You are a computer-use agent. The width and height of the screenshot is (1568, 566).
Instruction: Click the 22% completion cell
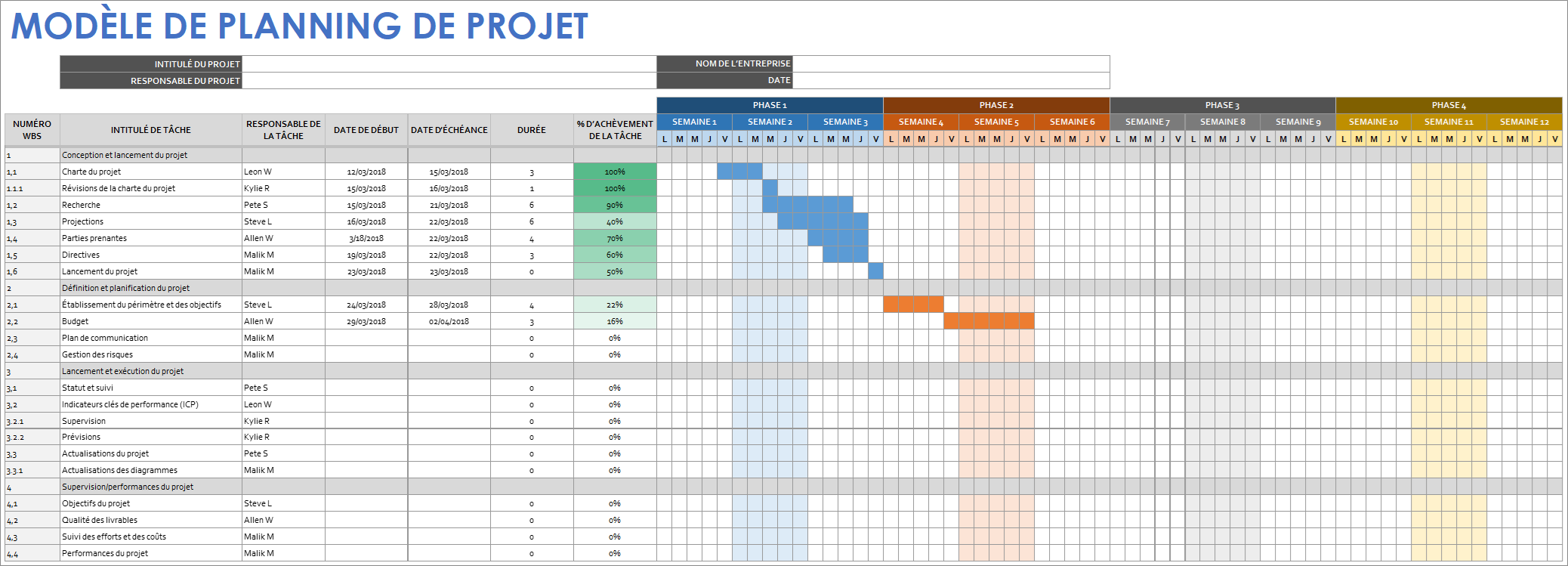pyautogui.click(x=615, y=305)
